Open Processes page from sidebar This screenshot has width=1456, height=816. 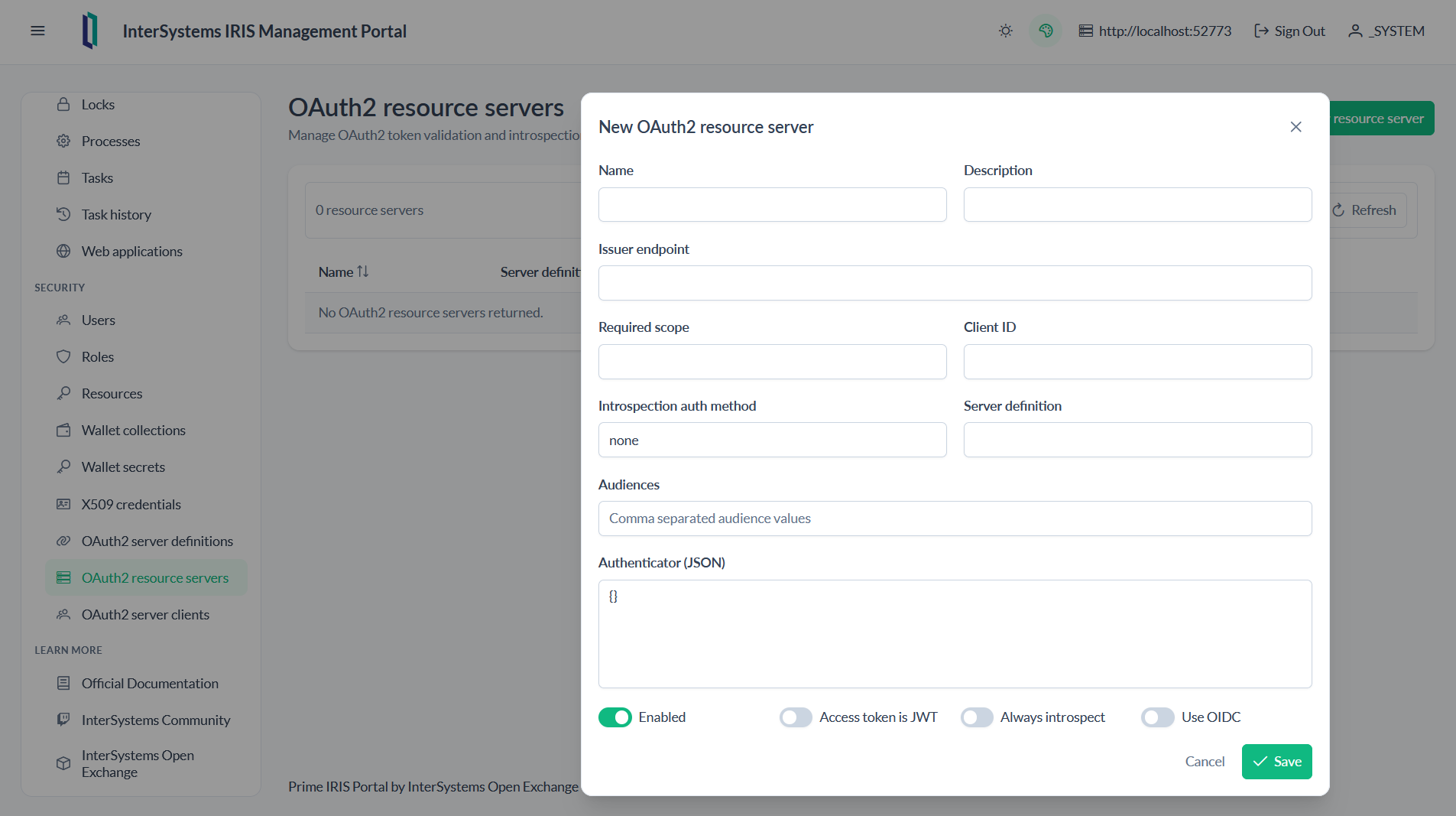(146, 141)
